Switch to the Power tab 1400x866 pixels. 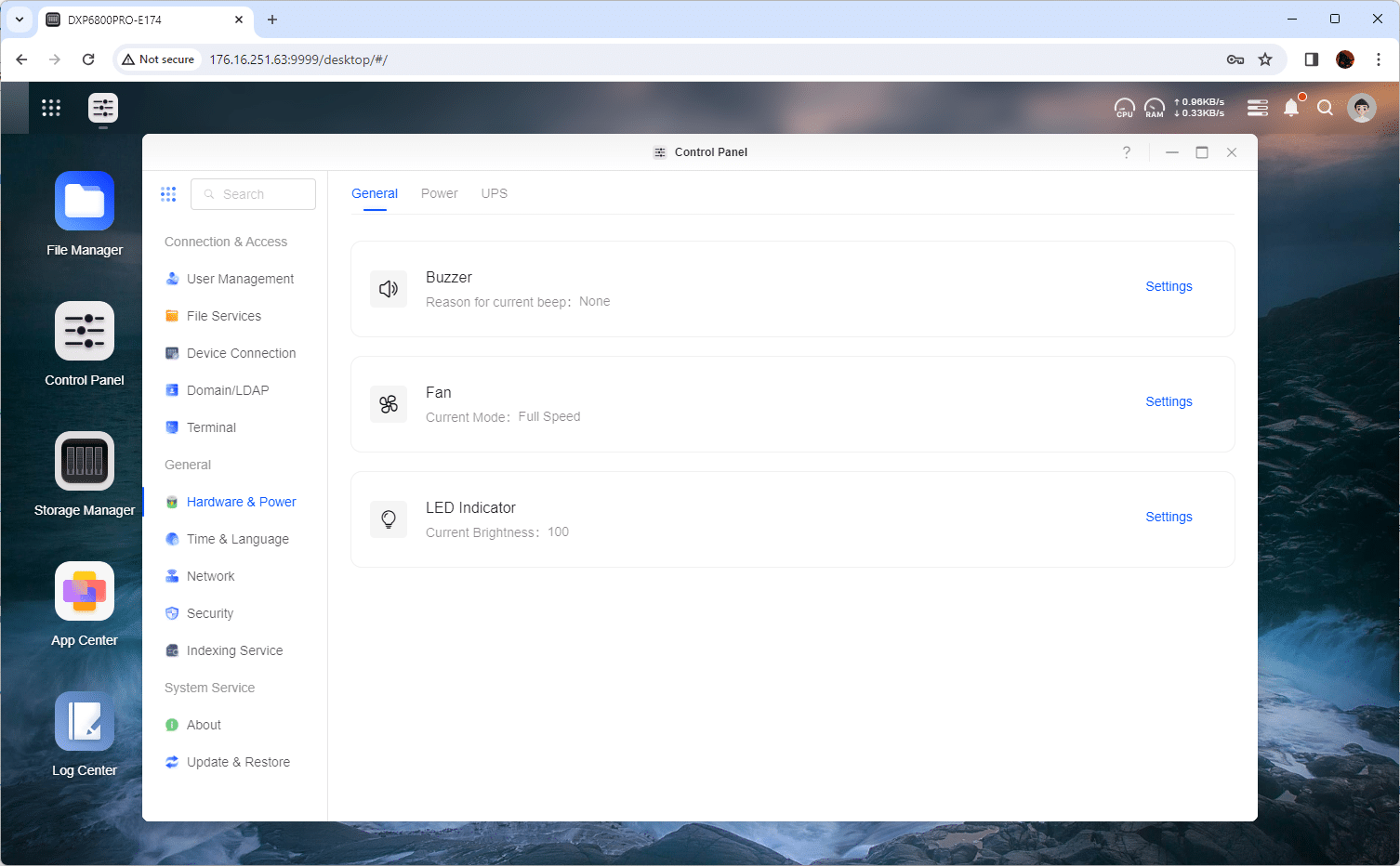(440, 193)
